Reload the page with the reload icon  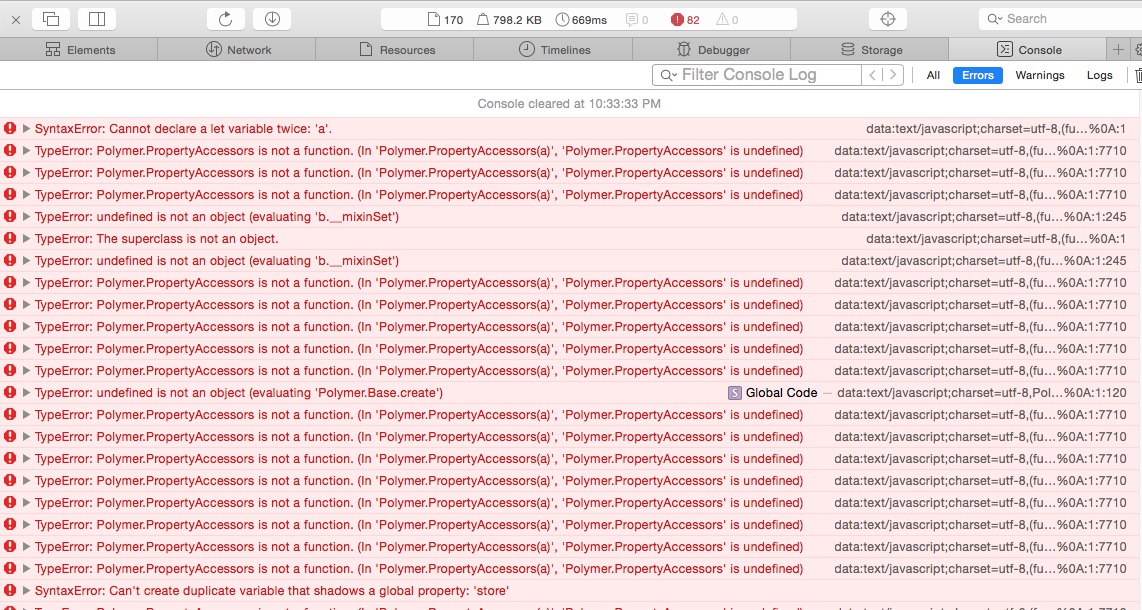coord(225,19)
